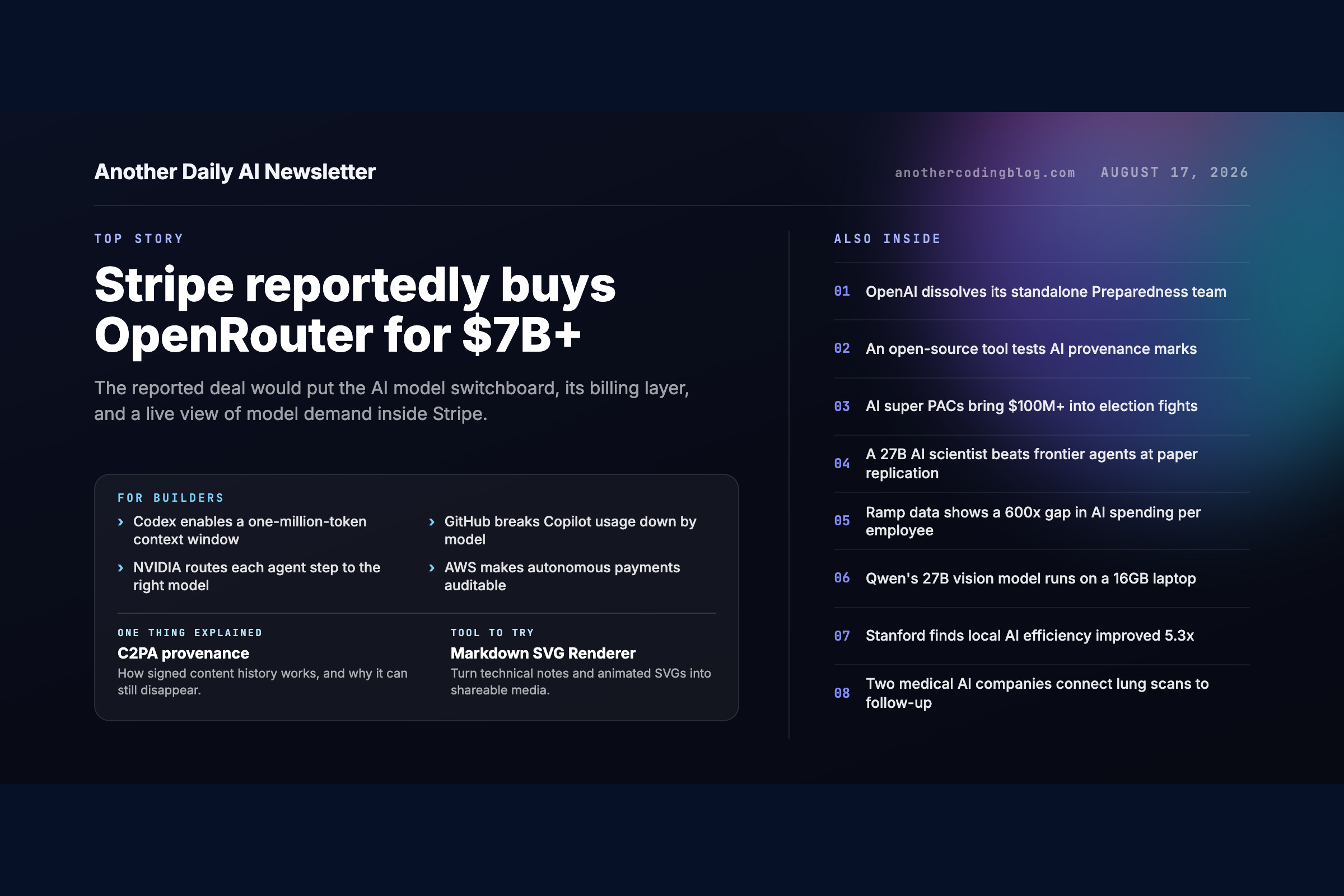This screenshot has height=896, width=1344.
Task: Click story number 05
Action: [842, 521]
